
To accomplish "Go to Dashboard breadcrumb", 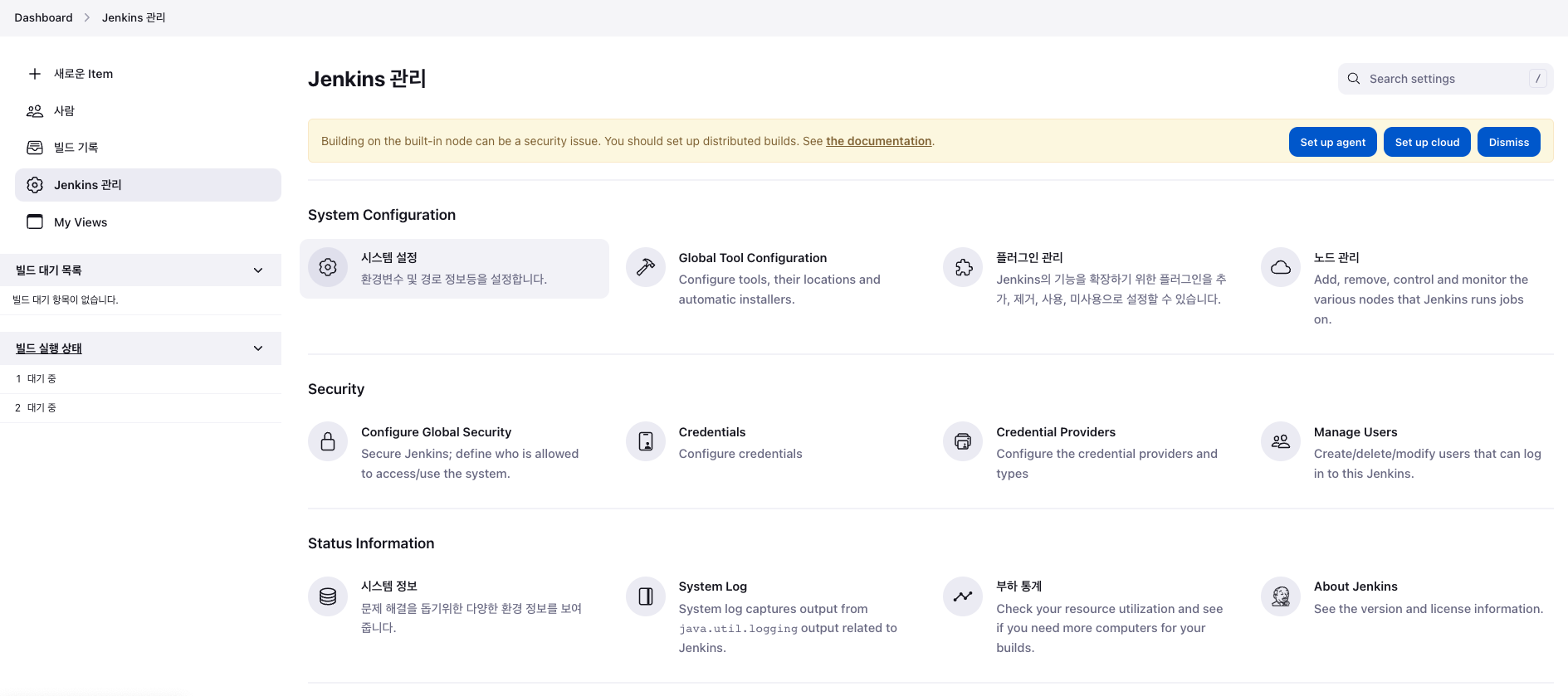I will 43,17.
